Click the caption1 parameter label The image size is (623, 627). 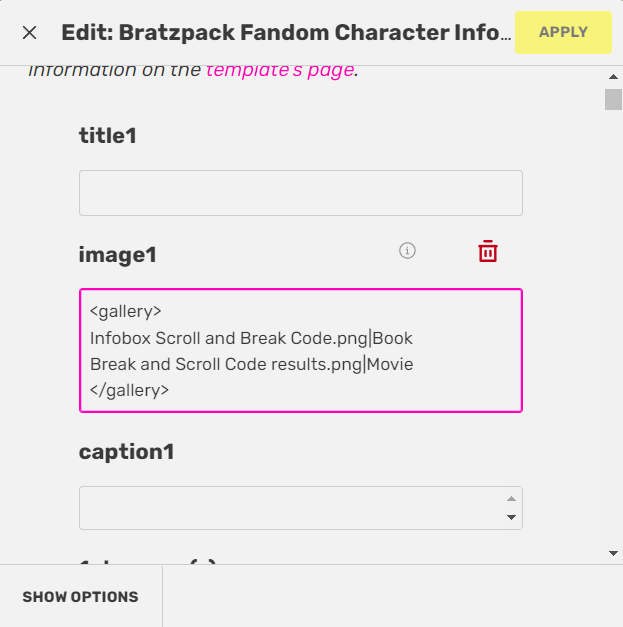click(127, 452)
